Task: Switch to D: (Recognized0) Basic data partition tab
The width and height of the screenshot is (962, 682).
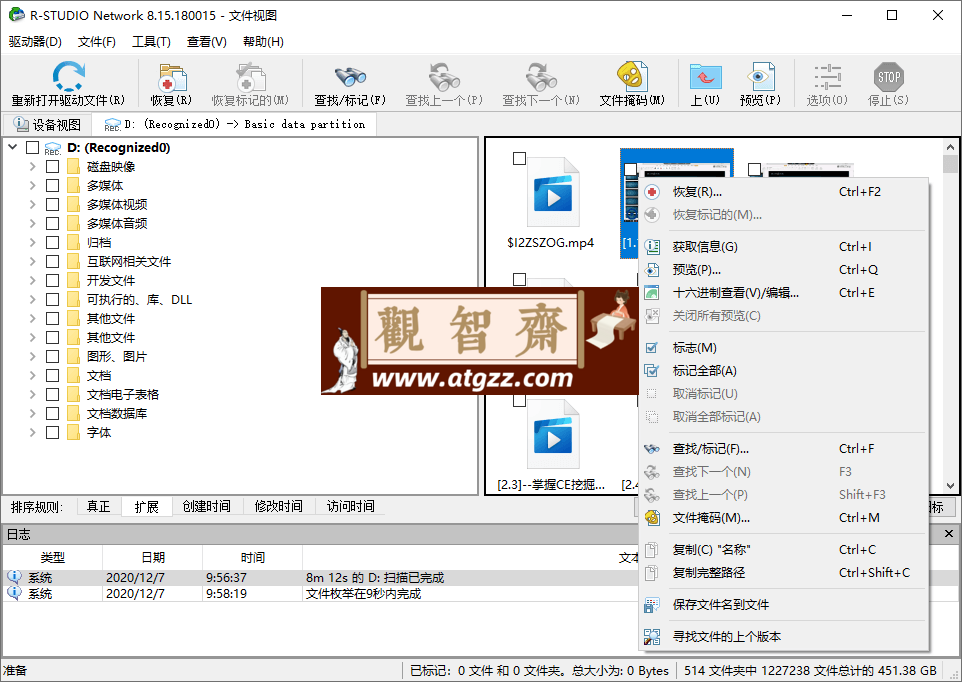Action: [x=234, y=125]
